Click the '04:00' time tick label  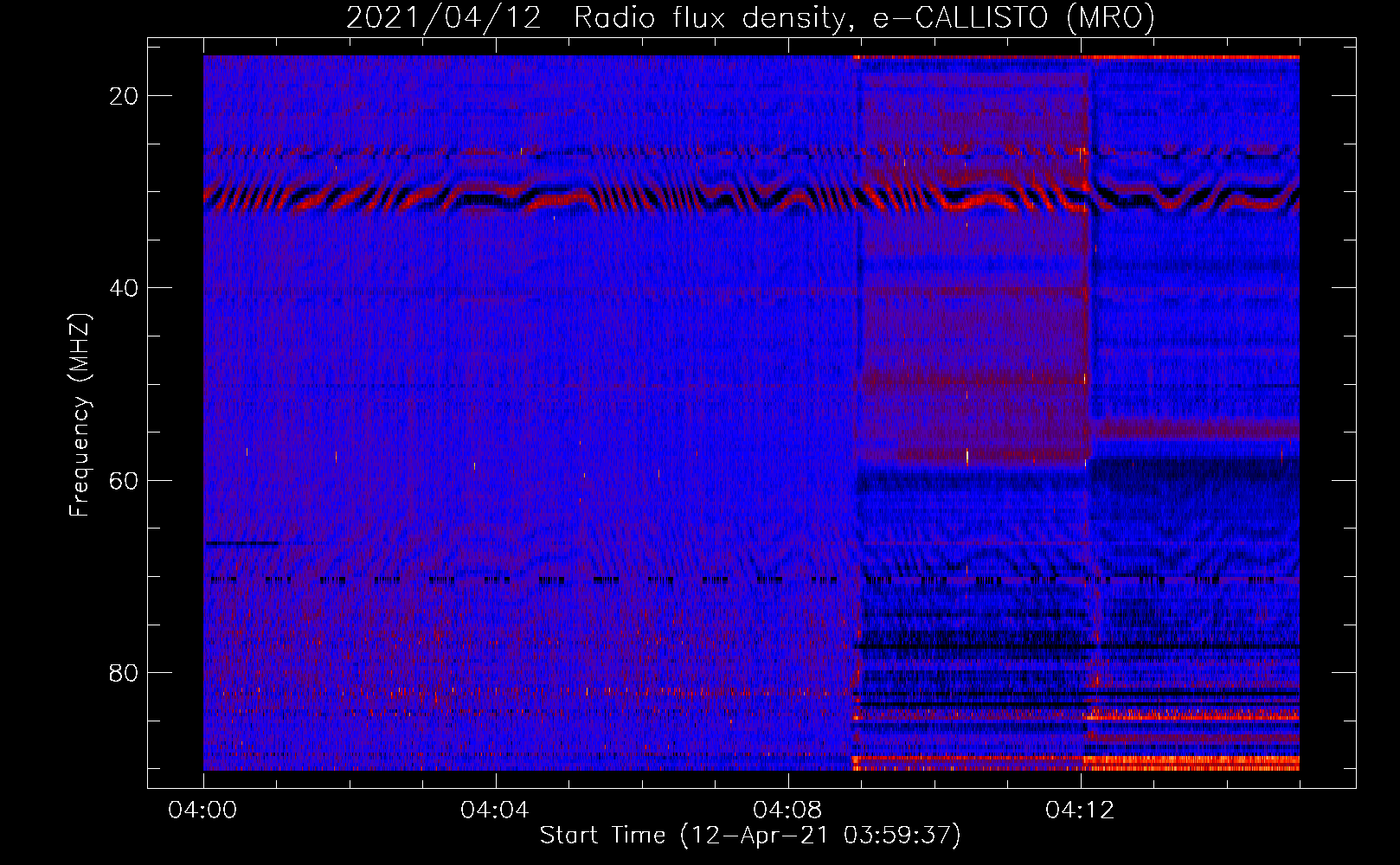tap(202, 811)
